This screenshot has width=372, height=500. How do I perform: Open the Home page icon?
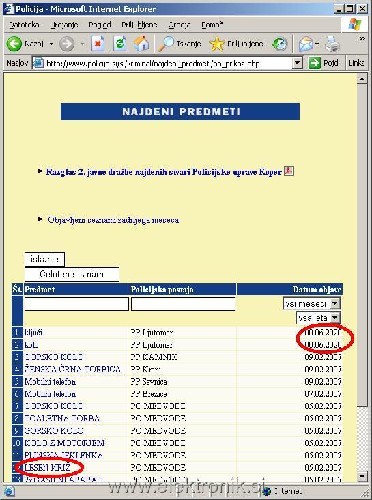(141, 44)
